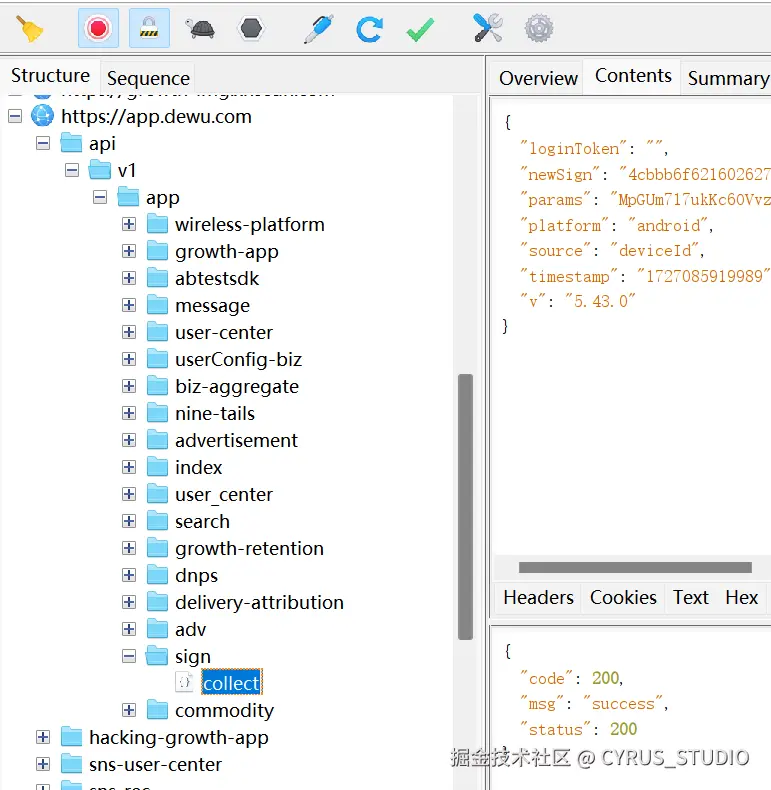Toggle breakpoints hexagon icon
Screen dimensions: 771x790
(x=251, y=28)
